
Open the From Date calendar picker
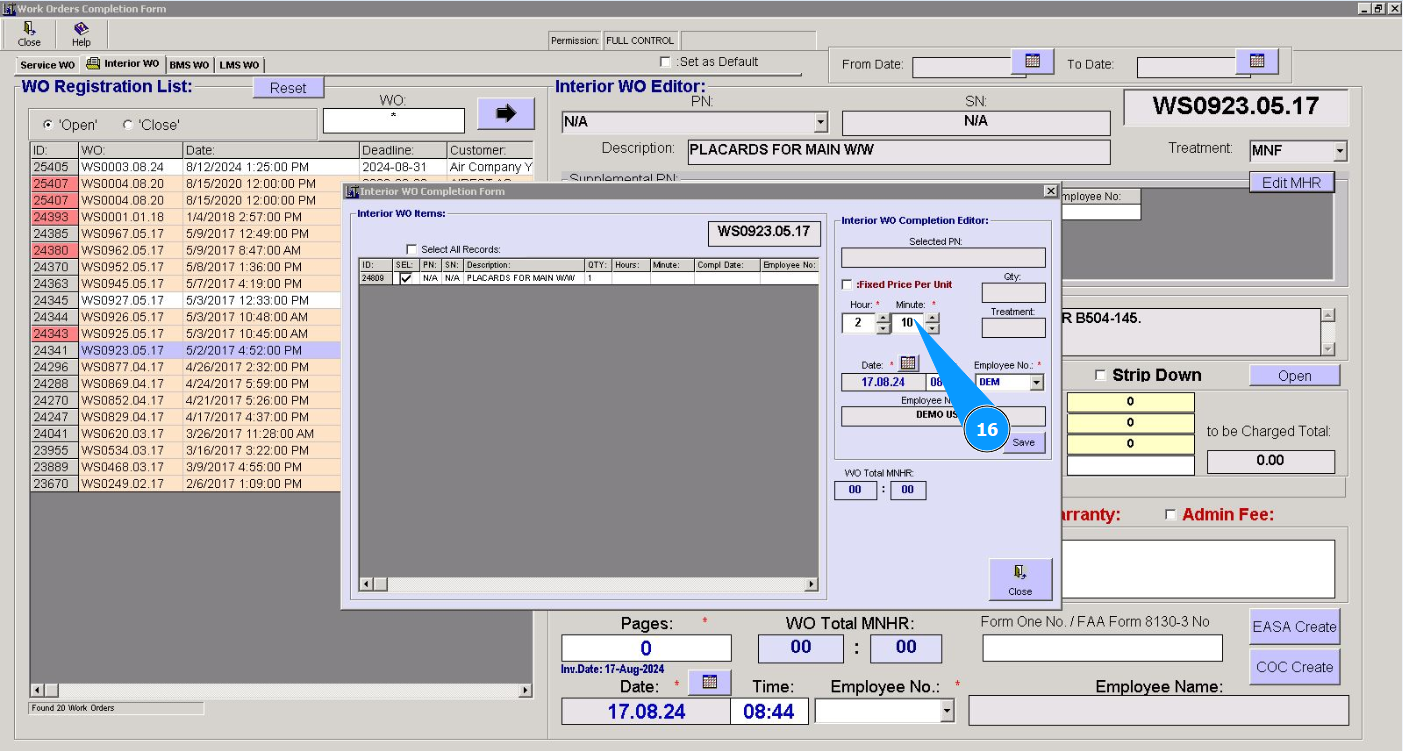click(1033, 62)
